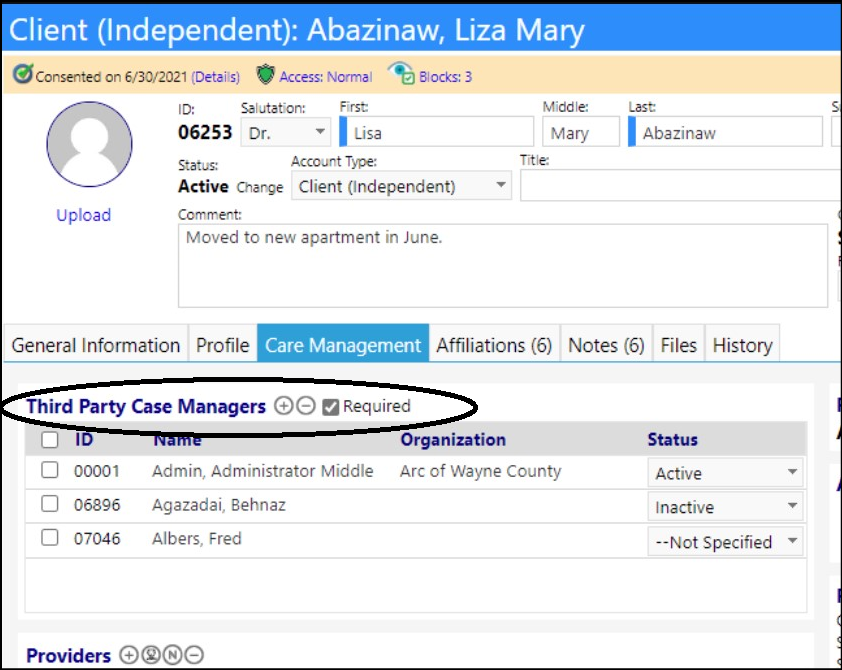Screen dimensions: 842x670
Task: Click the First name field containing Lisa
Action: (437, 132)
